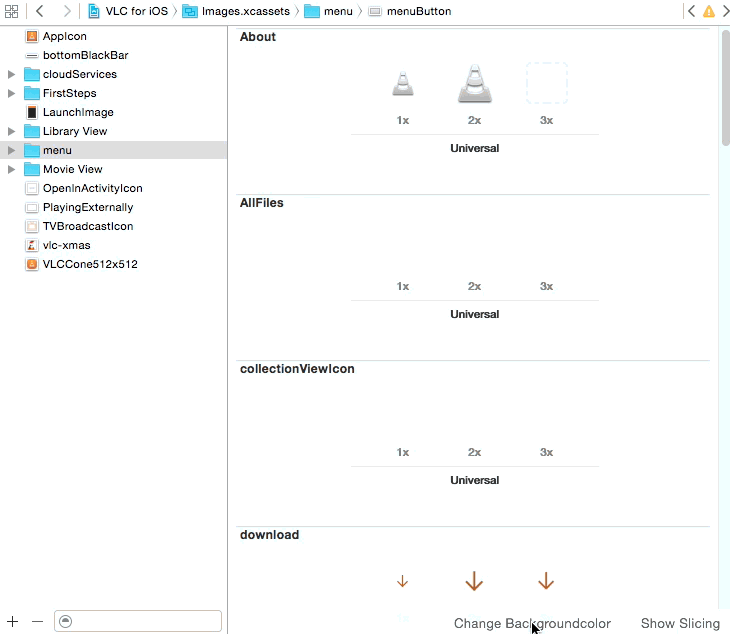This screenshot has width=730, height=634.
Task: Click the filter icon in search field
Action: (66, 621)
